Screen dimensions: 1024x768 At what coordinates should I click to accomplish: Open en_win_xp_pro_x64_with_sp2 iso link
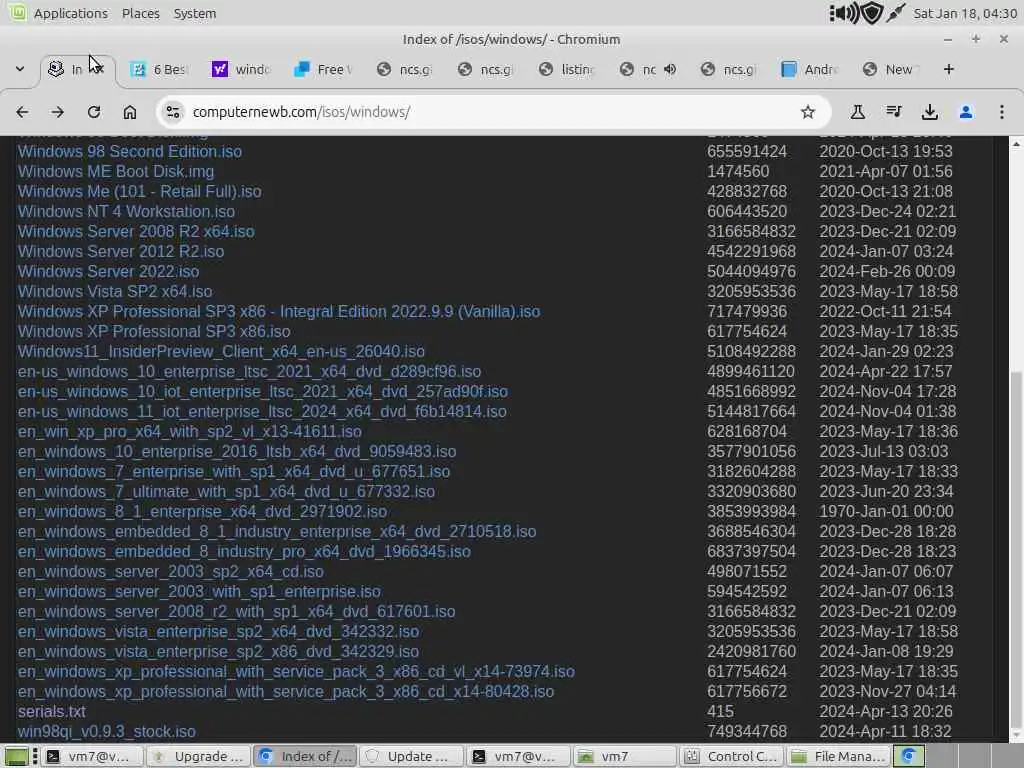click(x=189, y=432)
